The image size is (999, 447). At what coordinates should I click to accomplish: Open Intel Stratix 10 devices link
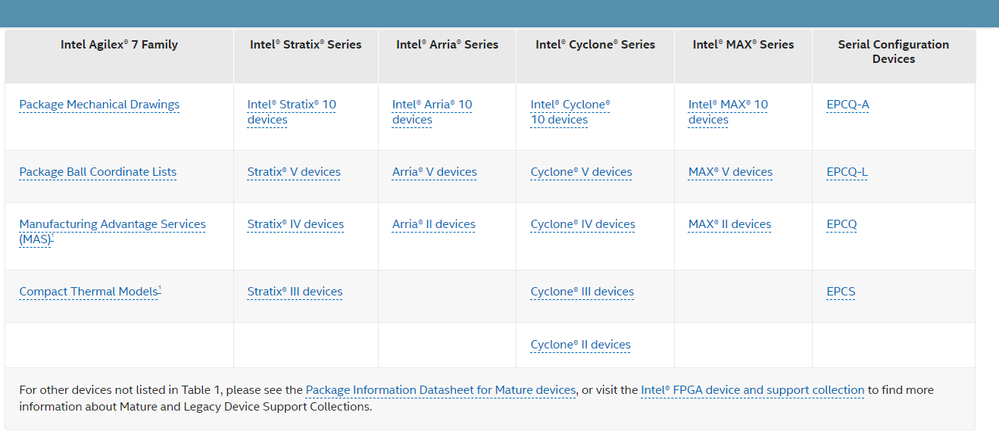291,105
